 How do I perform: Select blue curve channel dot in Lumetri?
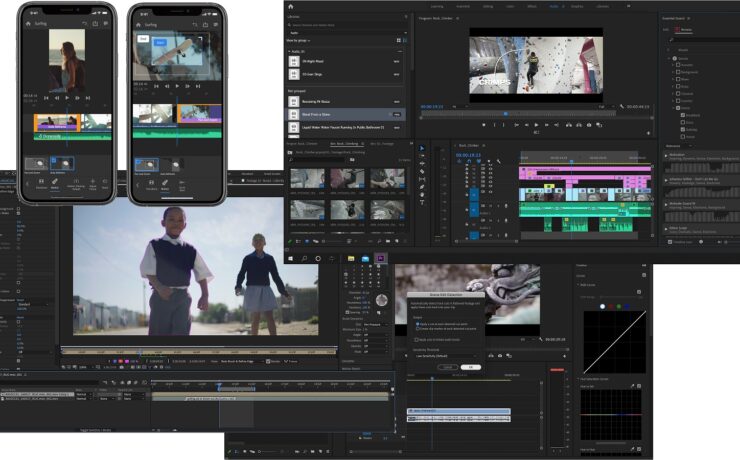(627, 307)
